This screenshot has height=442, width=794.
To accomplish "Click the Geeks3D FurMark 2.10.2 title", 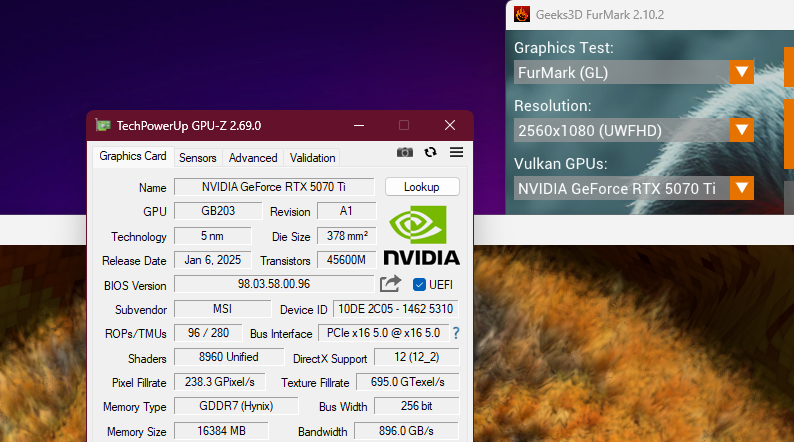I will [600, 15].
